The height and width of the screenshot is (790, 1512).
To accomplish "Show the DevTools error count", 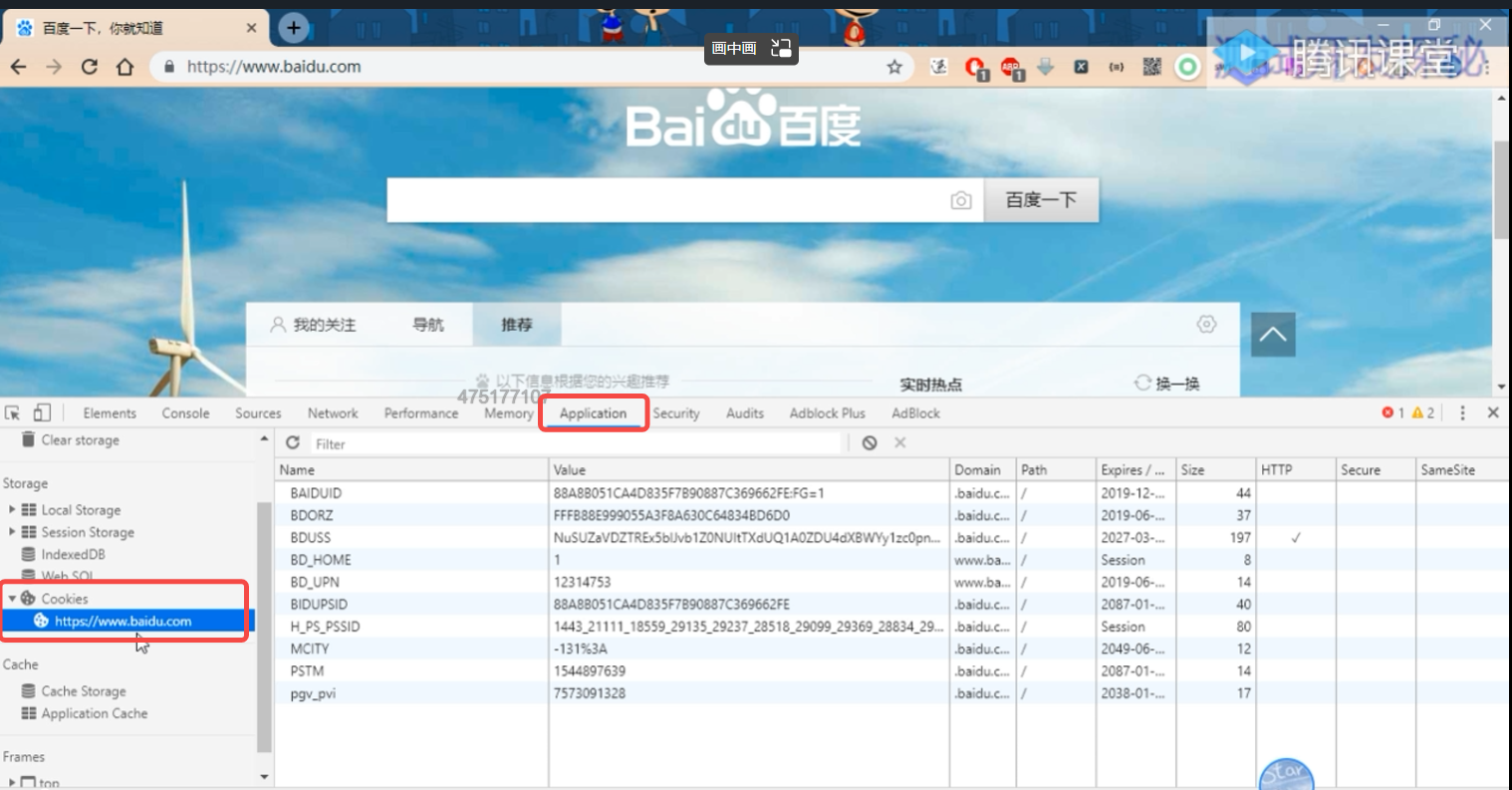I will [1392, 412].
